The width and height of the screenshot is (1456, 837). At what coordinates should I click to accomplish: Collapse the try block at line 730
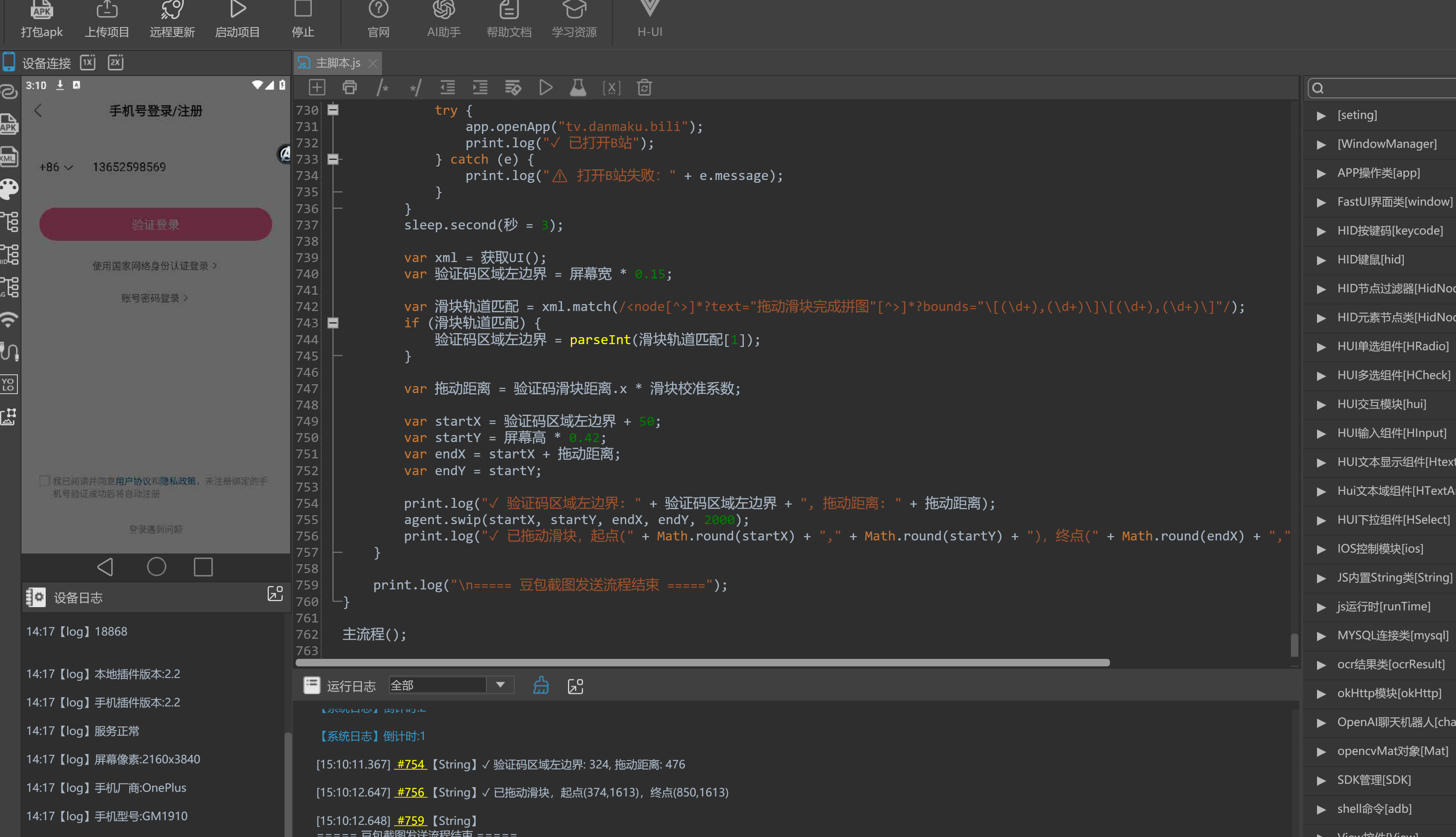[x=333, y=109]
